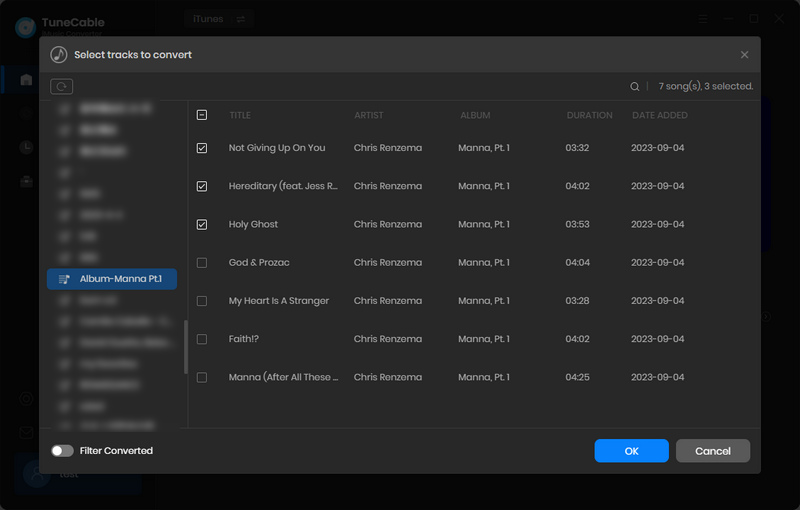Click the refresh library icon

coord(61,86)
